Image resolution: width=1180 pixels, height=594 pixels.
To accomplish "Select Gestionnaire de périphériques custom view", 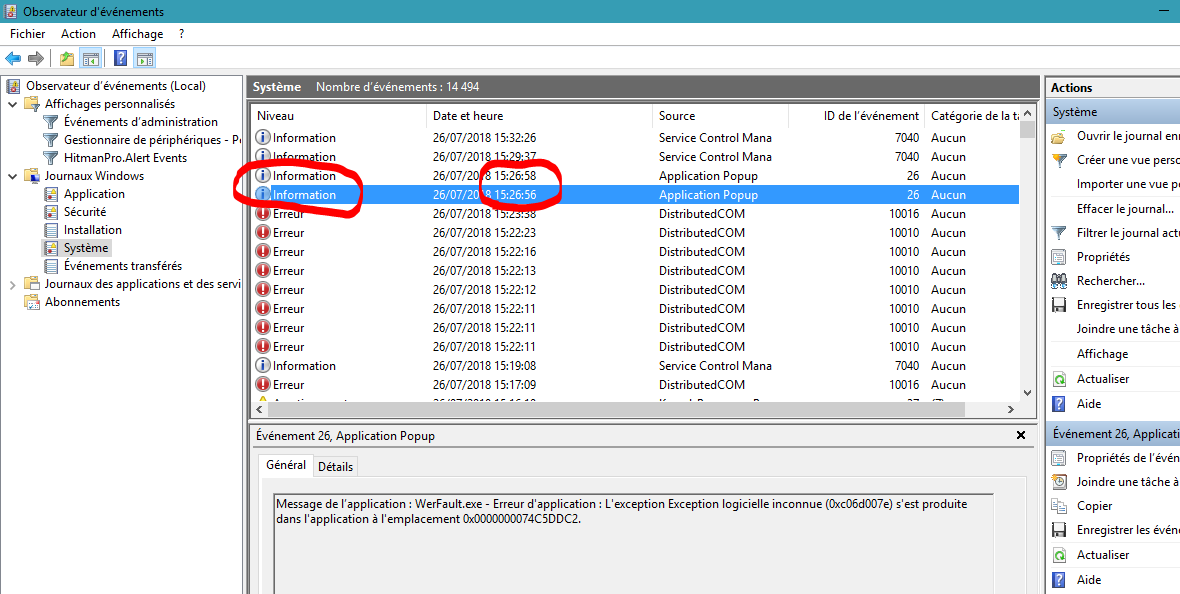I will coord(152,140).
